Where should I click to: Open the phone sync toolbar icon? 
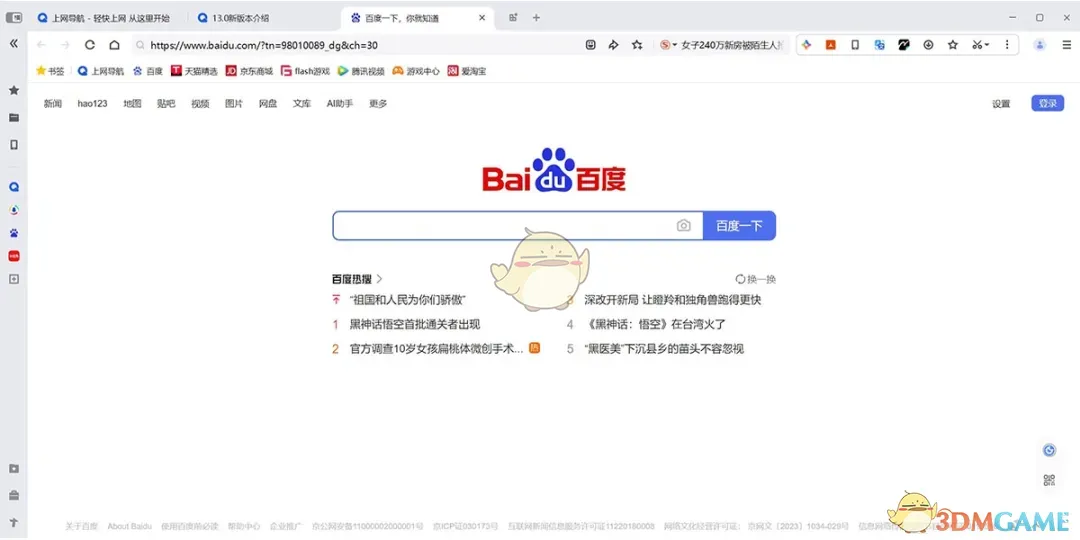coord(855,45)
